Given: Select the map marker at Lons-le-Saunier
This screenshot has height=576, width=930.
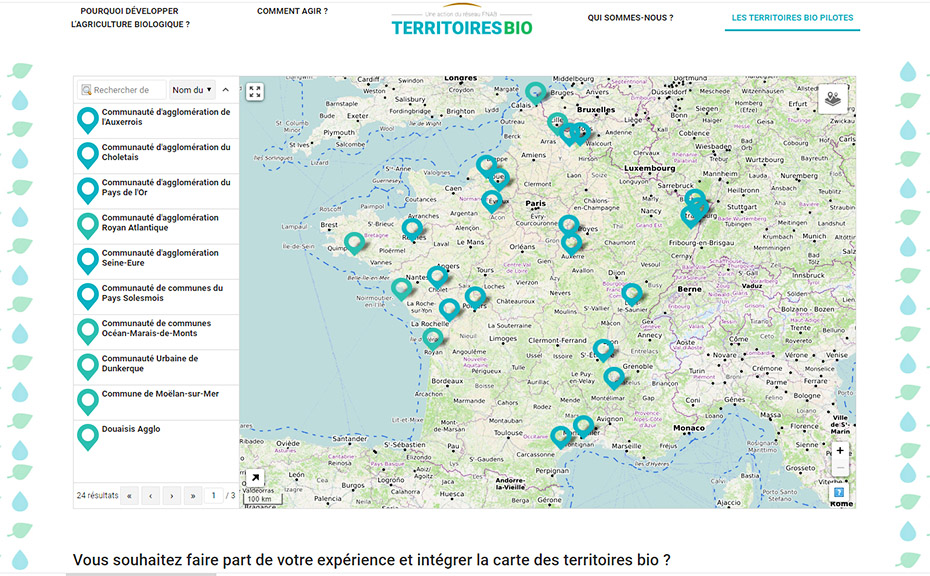Looking at the screenshot, I should [632, 293].
